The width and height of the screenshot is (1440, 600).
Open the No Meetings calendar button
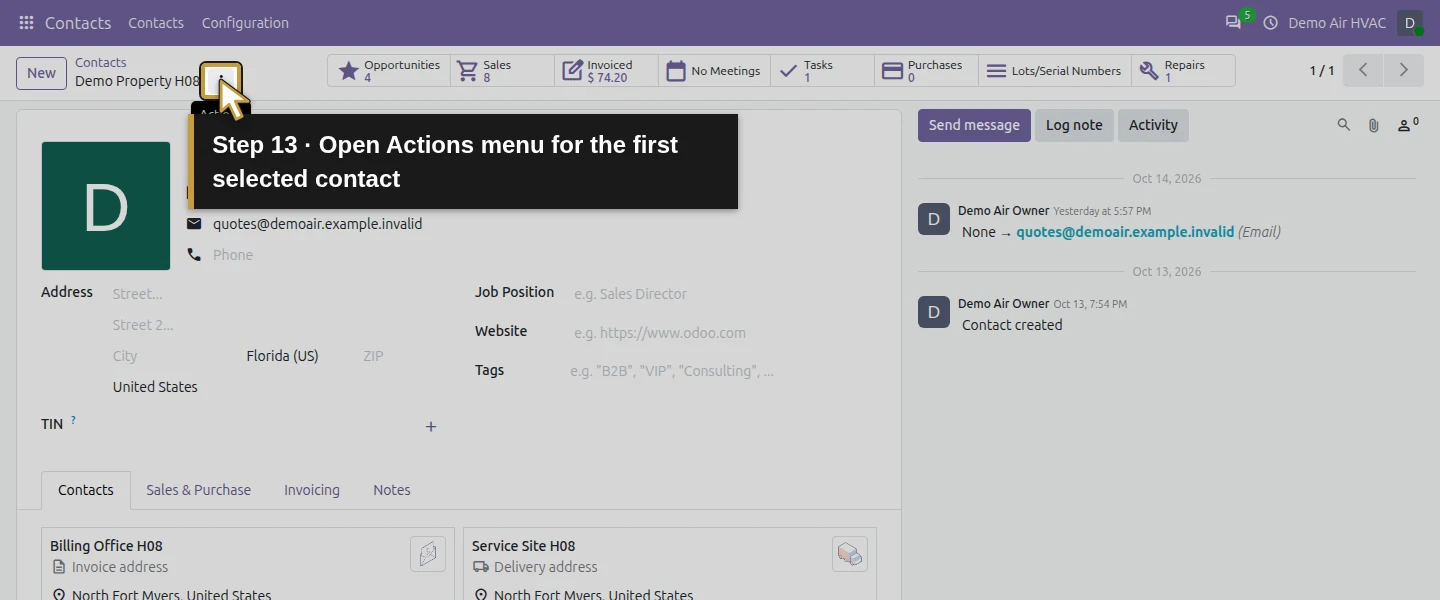click(x=714, y=71)
